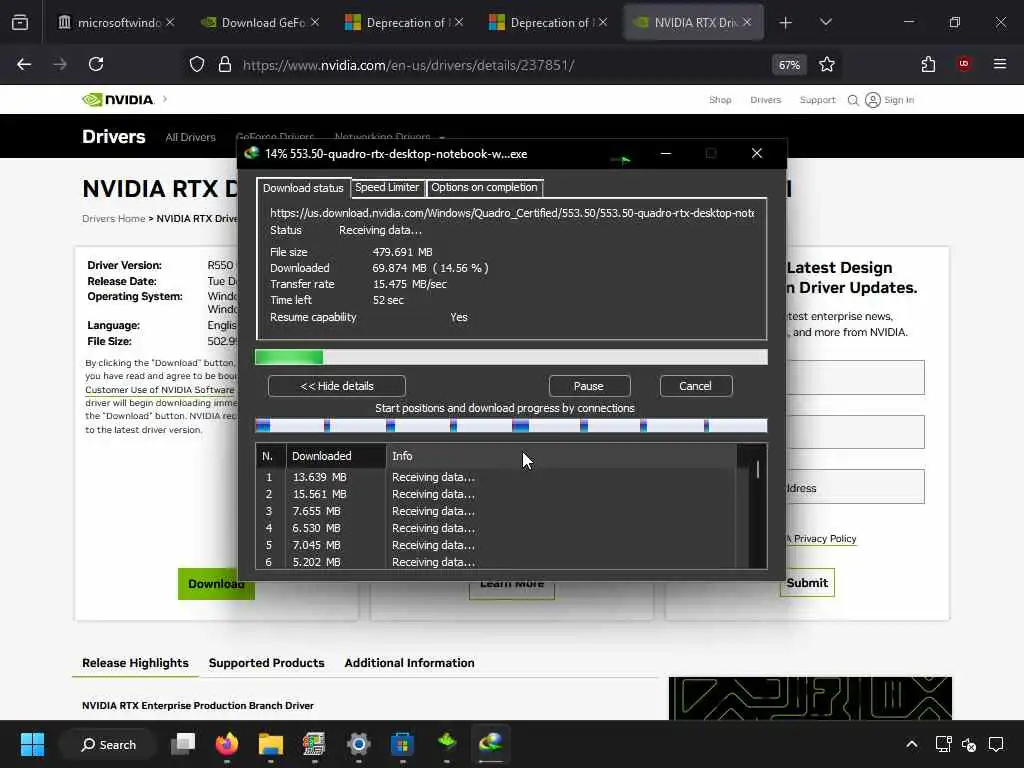Screen dimensions: 1024x768
Task: Select the Options on completion tab
Action: coord(484,187)
